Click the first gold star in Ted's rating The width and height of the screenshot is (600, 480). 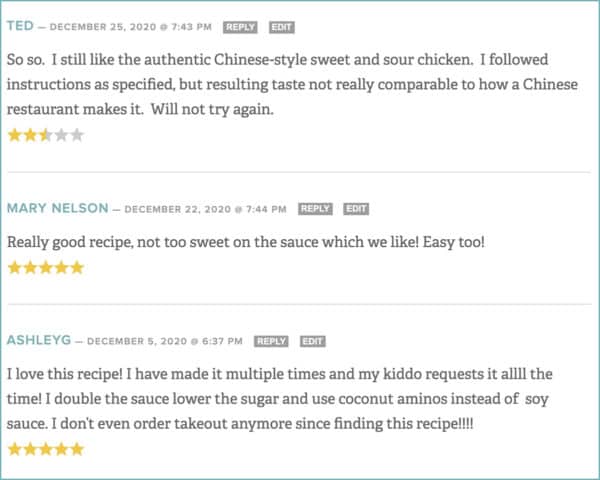coord(14,135)
